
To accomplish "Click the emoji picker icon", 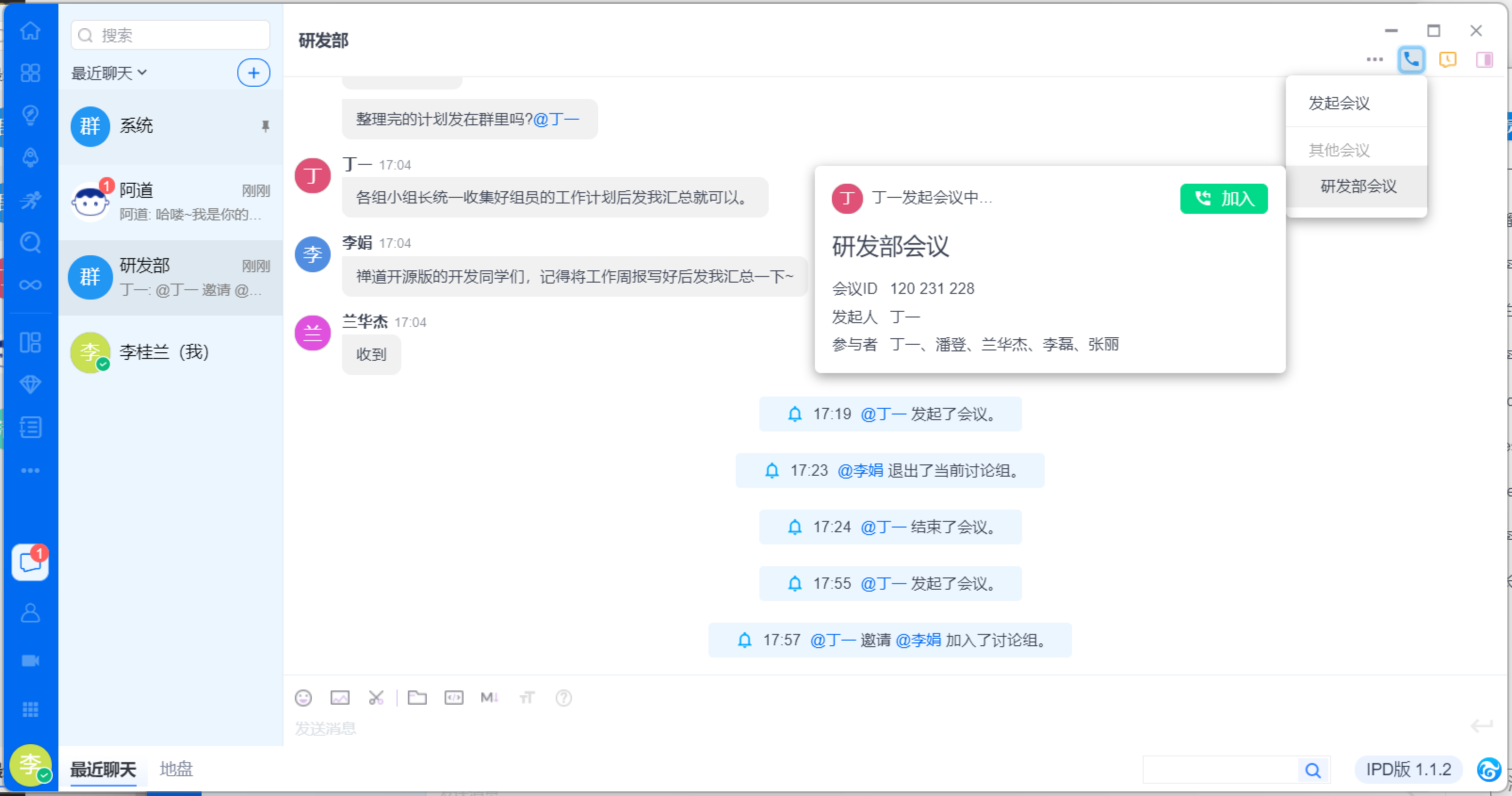I will pos(303,698).
